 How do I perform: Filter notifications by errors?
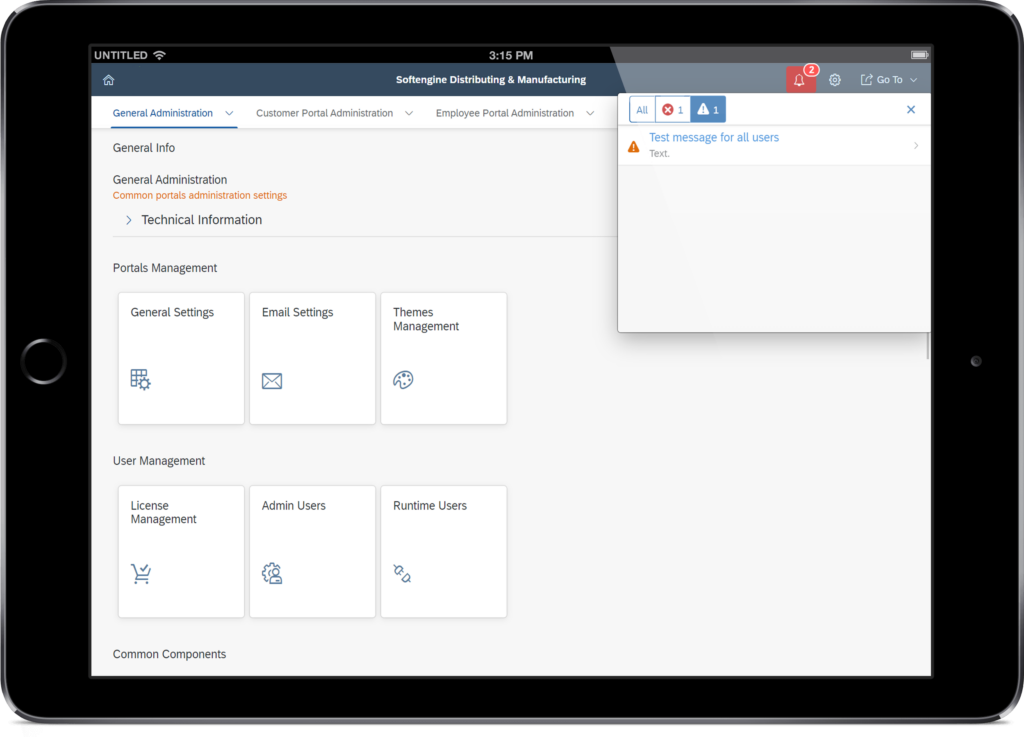coord(673,110)
